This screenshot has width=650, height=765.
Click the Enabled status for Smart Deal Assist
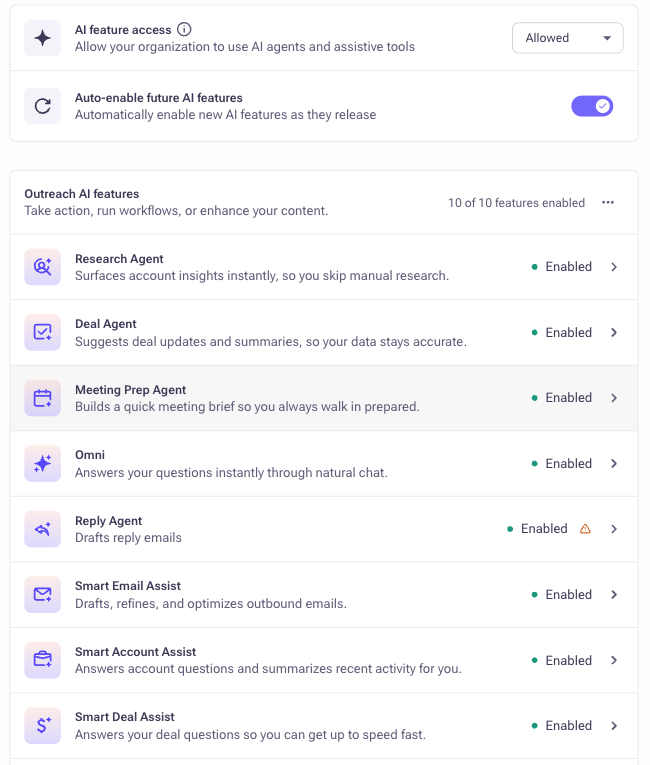coord(562,725)
